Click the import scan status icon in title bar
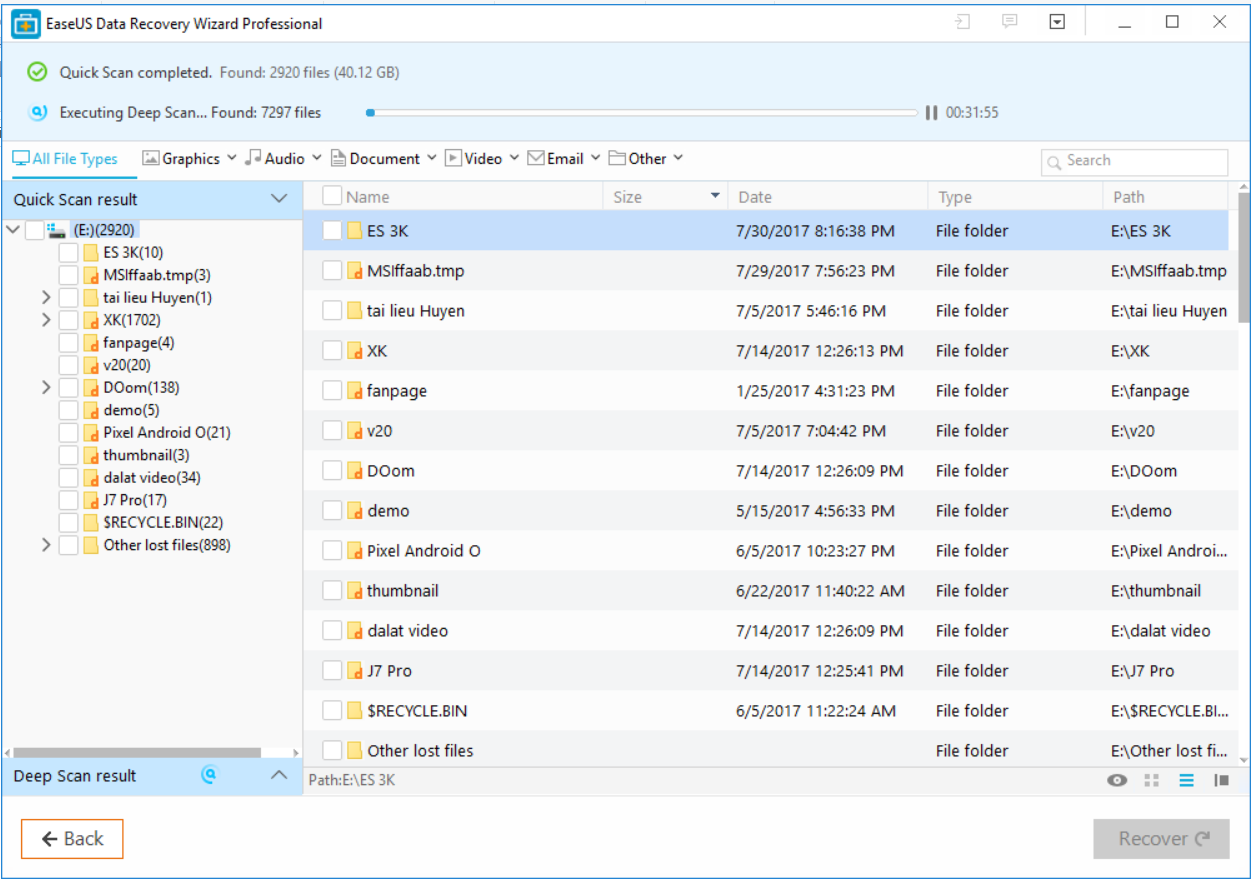The image size is (1251, 879). [963, 22]
